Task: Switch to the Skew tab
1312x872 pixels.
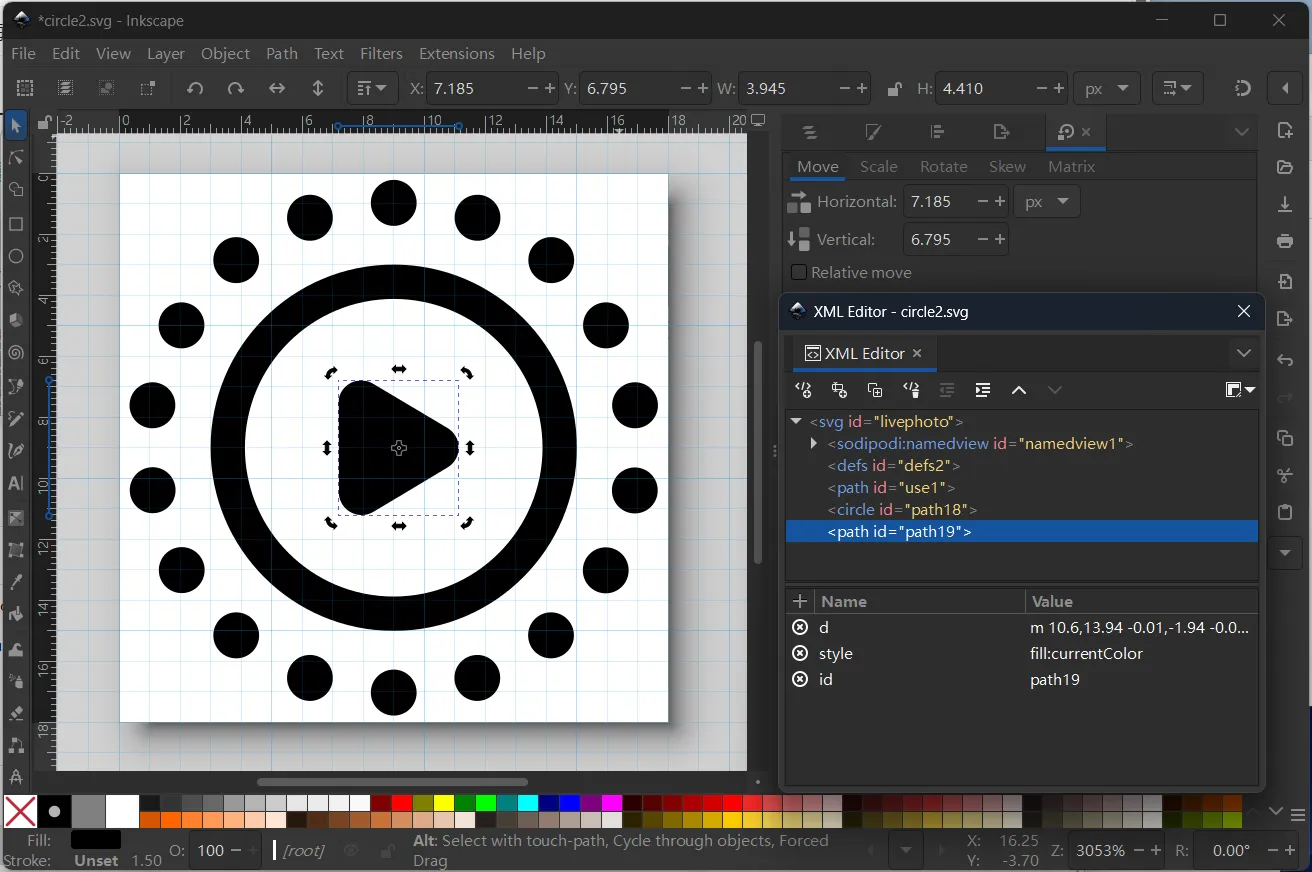Action: click(1007, 167)
